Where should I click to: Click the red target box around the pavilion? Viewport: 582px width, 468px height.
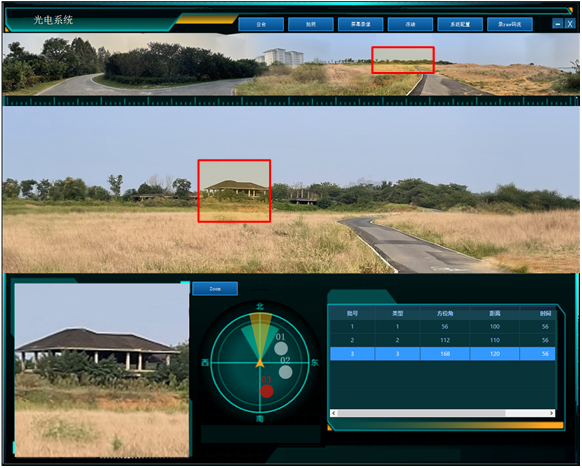234,191
